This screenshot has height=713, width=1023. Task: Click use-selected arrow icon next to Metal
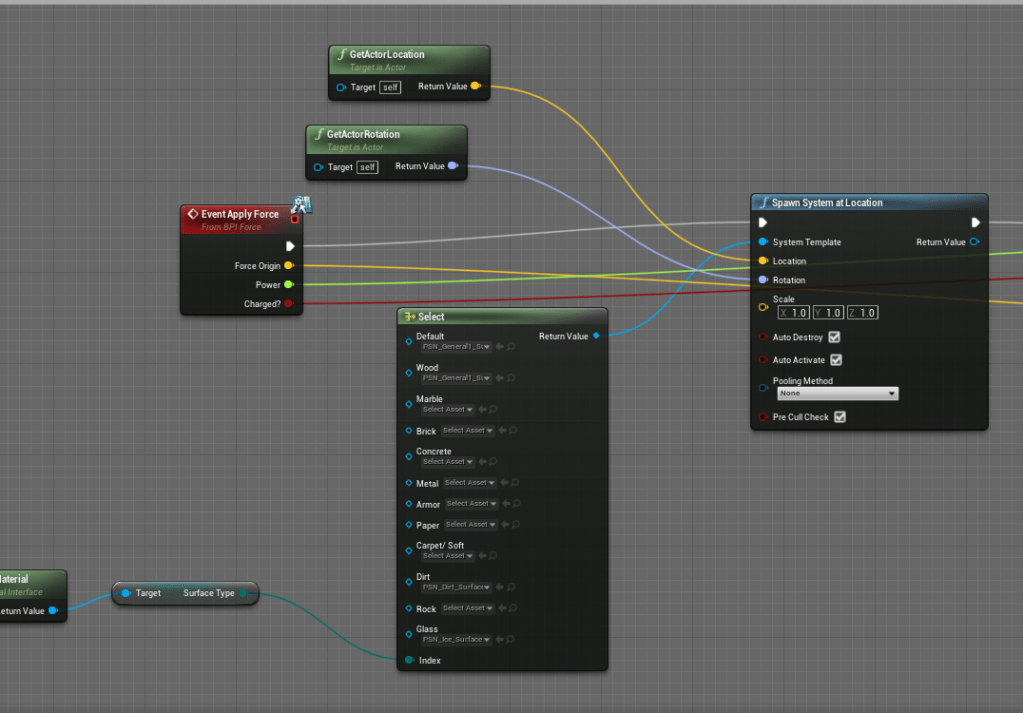point(503,483)
